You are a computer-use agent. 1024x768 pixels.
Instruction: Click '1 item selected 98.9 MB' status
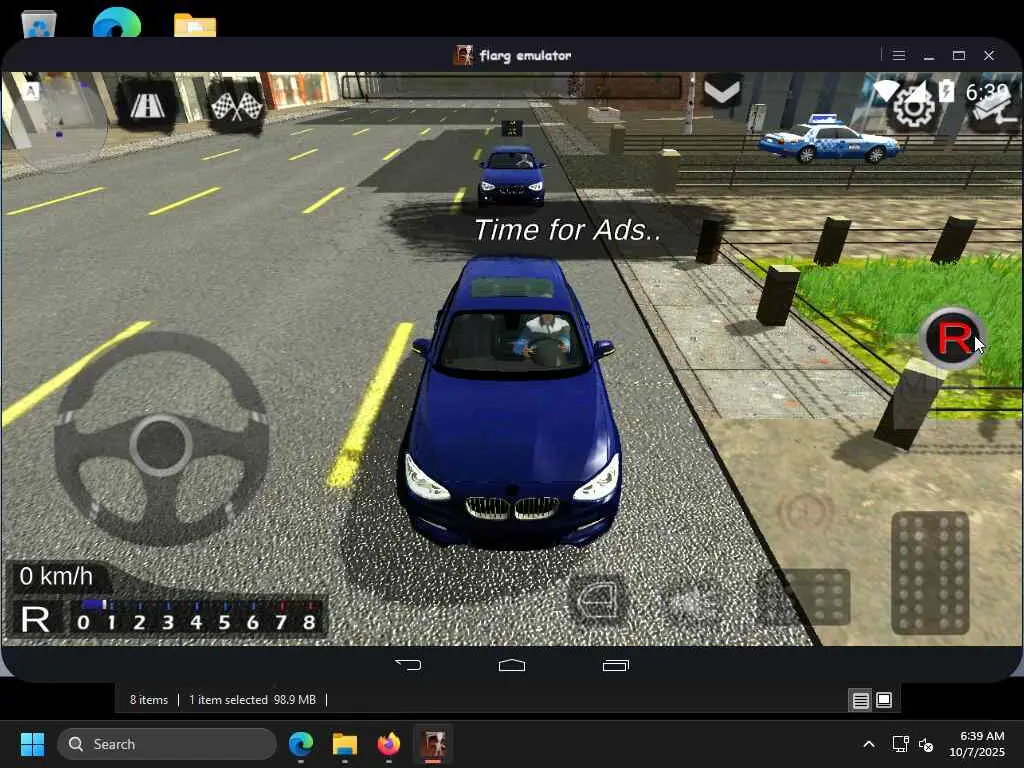click(x=252, y=700)
